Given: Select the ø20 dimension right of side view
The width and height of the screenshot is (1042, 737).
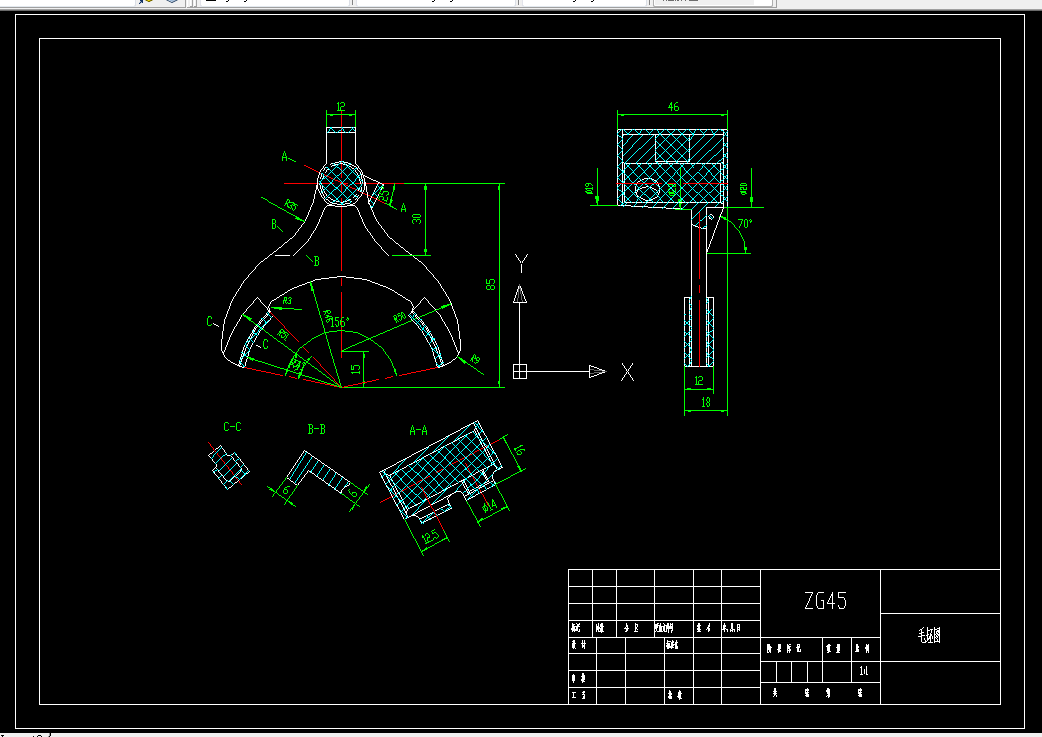Looking at the screenshot, I should click(744, 189).
